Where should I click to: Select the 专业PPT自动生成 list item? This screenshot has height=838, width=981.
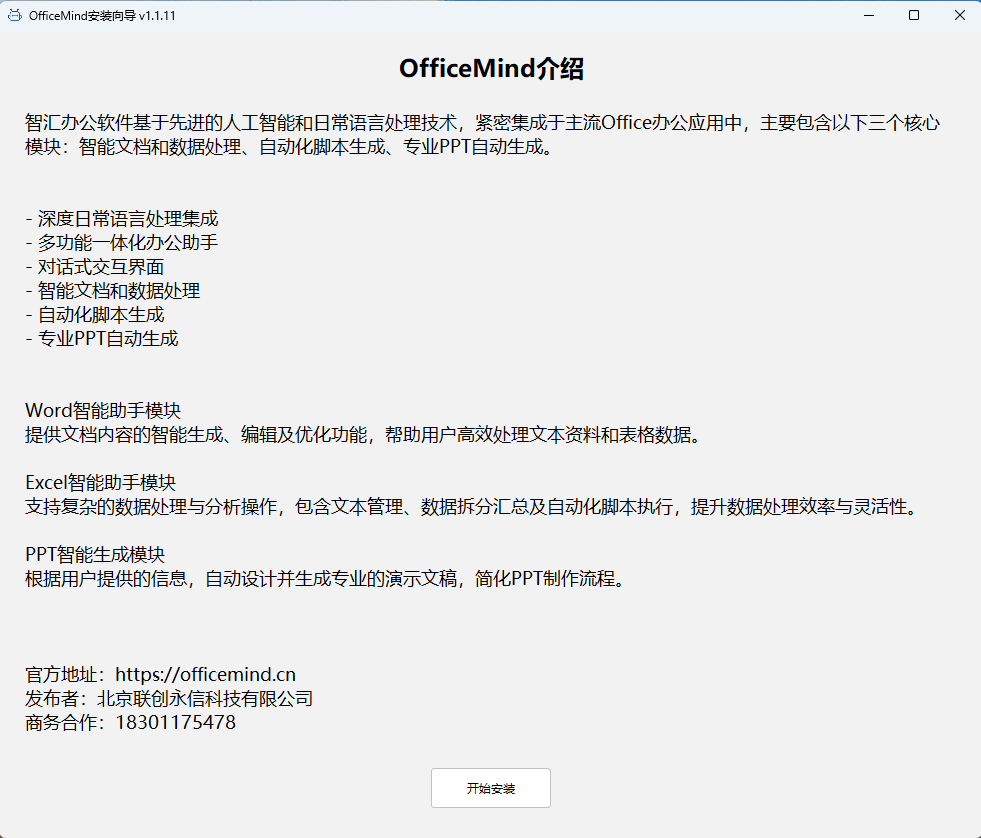tap(102, 338)
